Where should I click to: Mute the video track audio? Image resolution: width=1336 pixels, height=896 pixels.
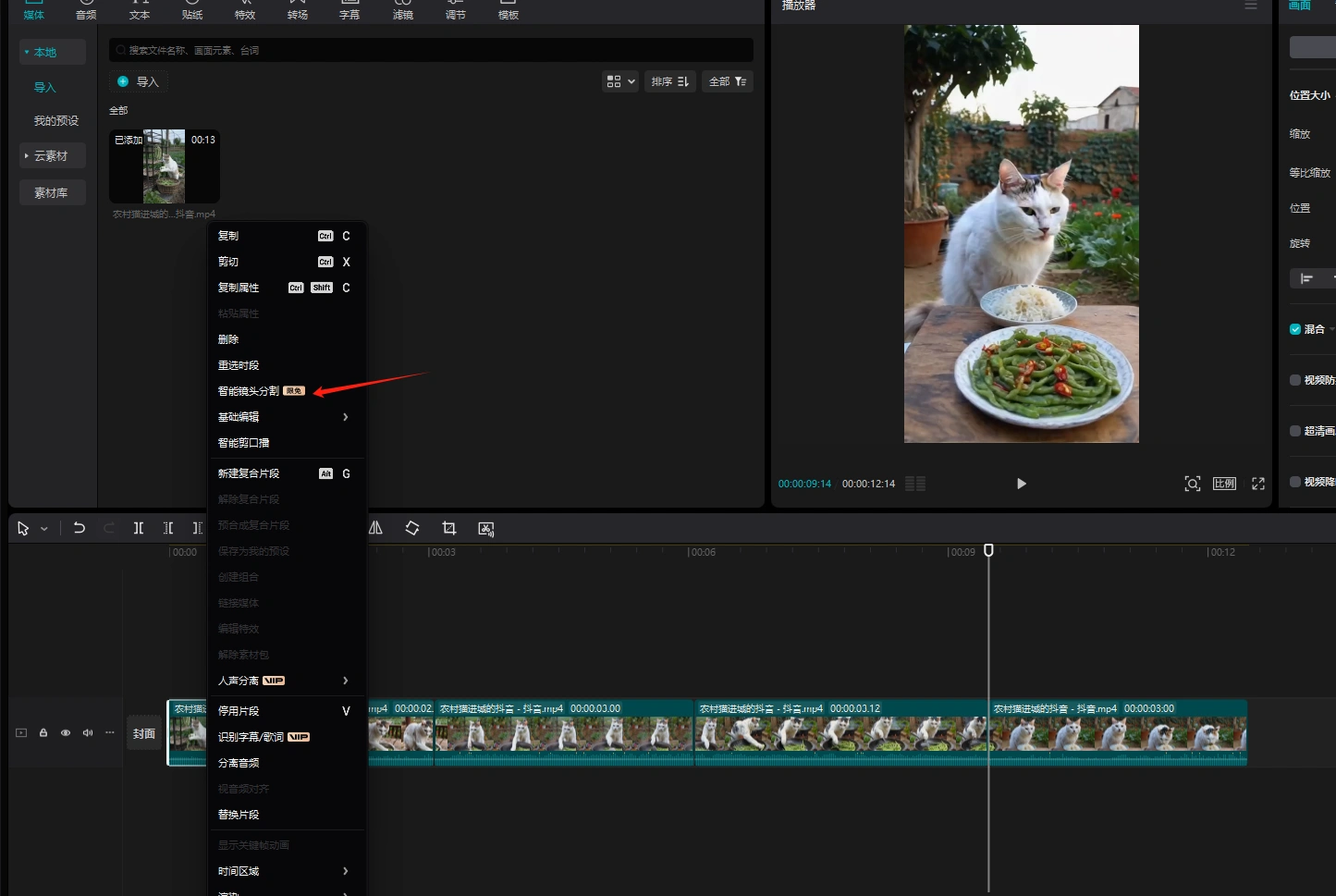pyautogui.click(x=88, y=733)
